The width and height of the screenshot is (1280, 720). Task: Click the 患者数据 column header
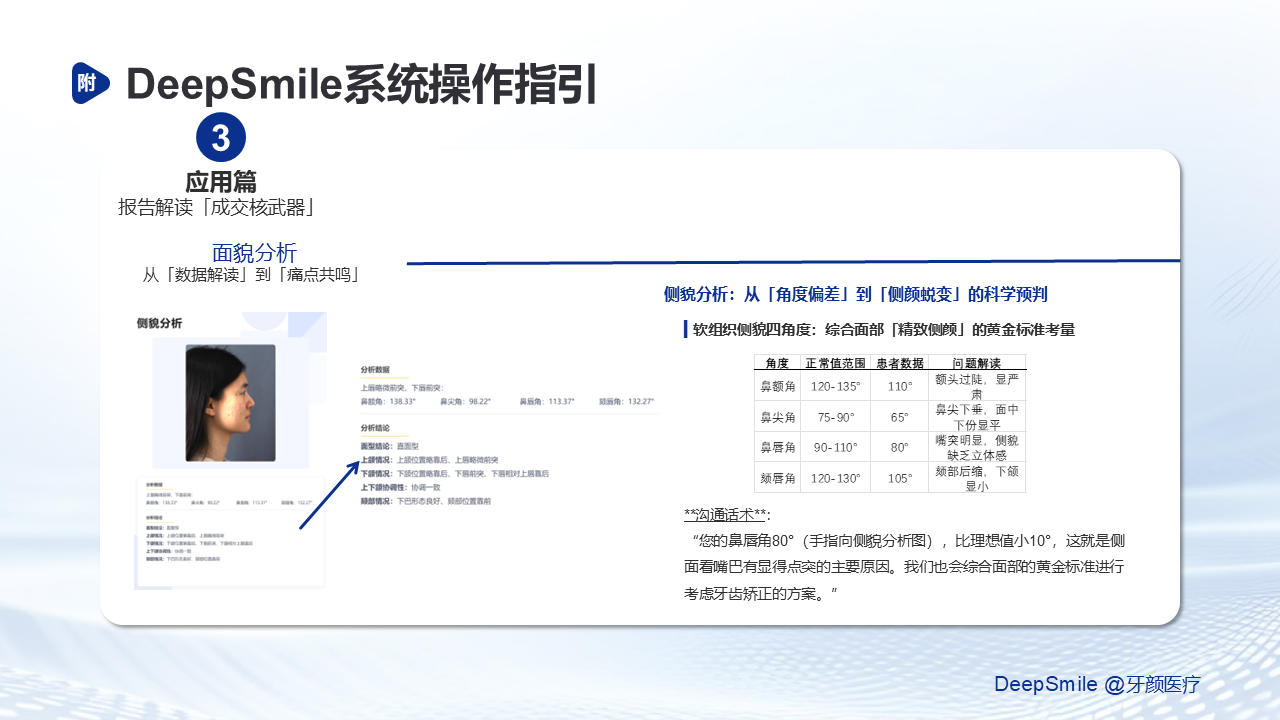[899, 362]
